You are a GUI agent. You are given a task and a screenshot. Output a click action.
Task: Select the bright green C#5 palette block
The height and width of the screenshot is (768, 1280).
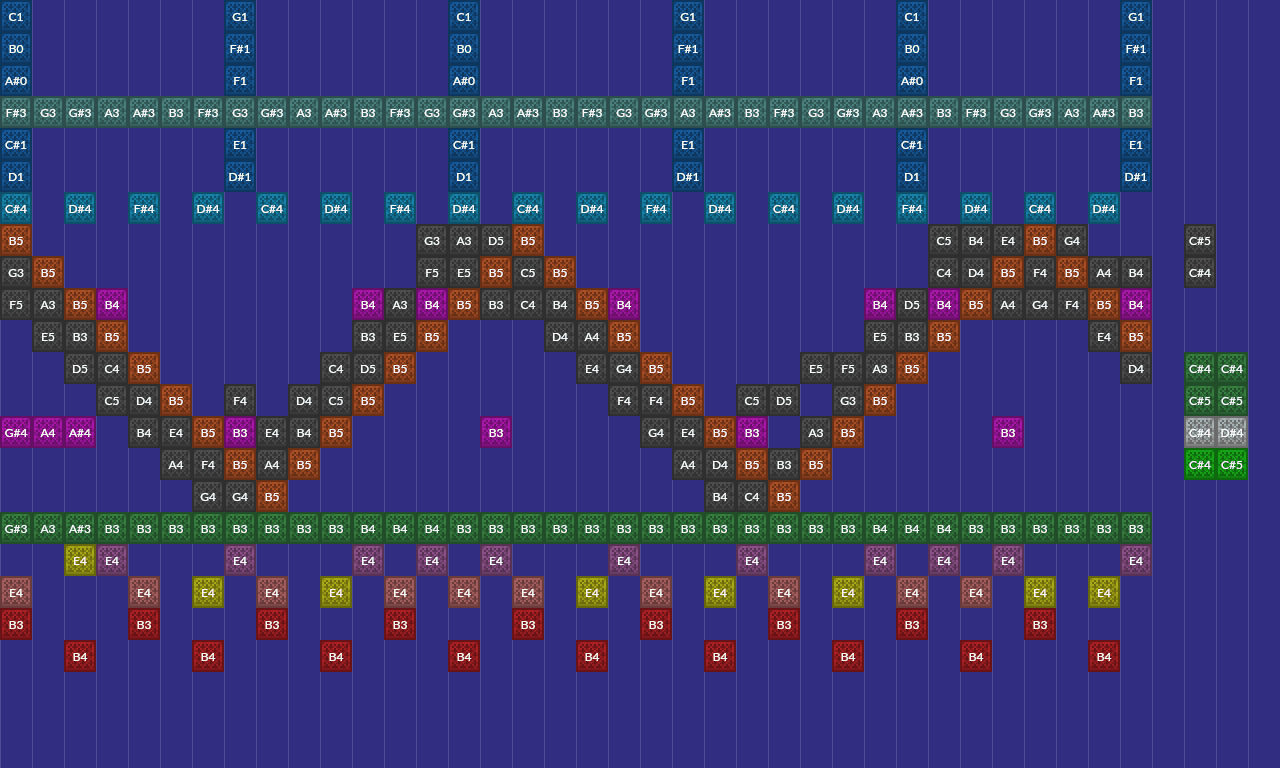coord(1232,465)
